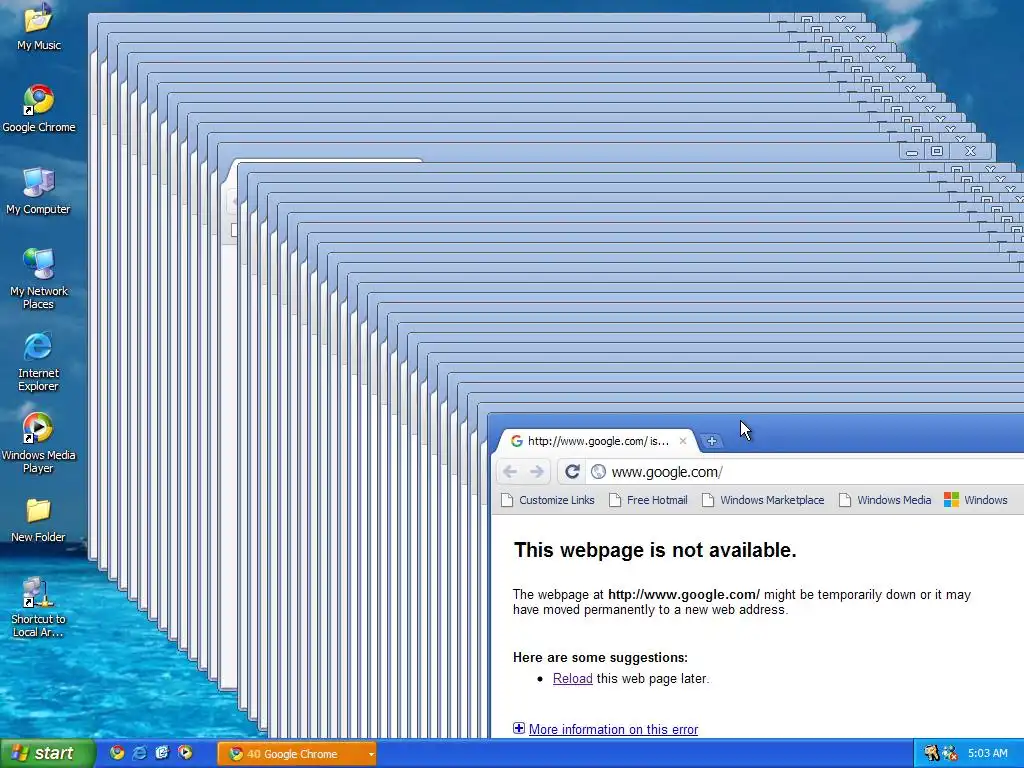This screenshot has width=1024, height=768.
Task: Open Windows Media Player desktop shortcut
Action: [x=39, y=443]
